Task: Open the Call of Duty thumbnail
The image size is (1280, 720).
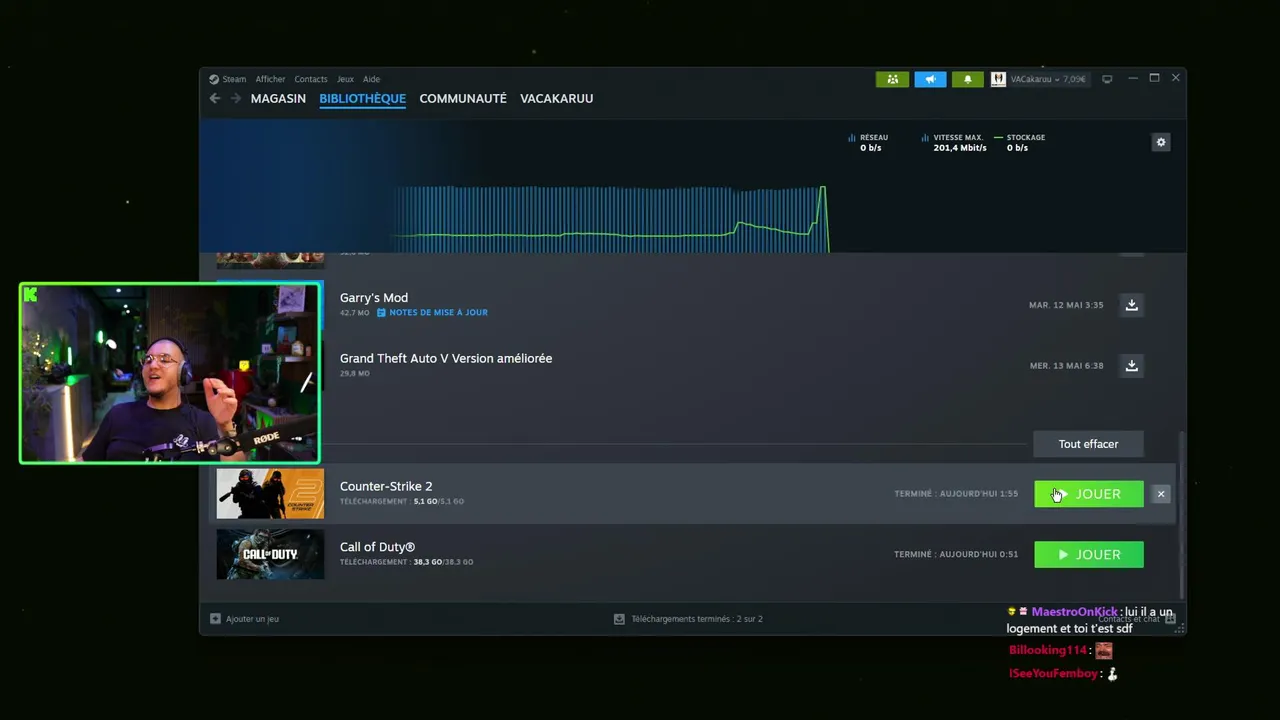Action: (270, 555)
